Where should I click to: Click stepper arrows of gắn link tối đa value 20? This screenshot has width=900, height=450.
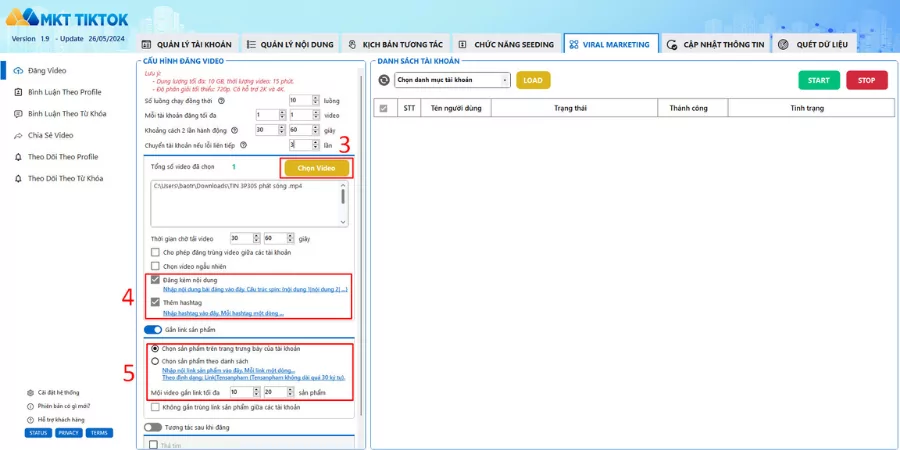(x=290, y=392)
